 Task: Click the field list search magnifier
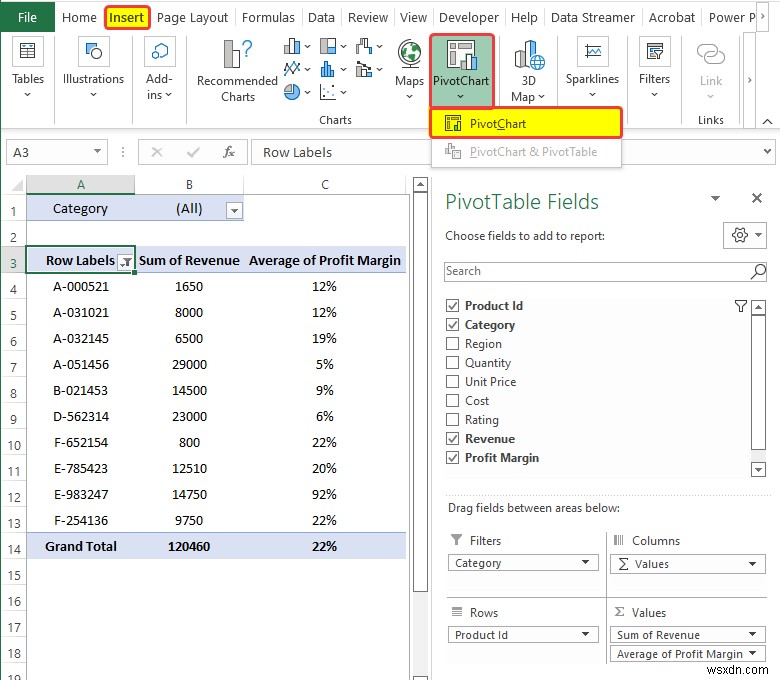[758, 272]
